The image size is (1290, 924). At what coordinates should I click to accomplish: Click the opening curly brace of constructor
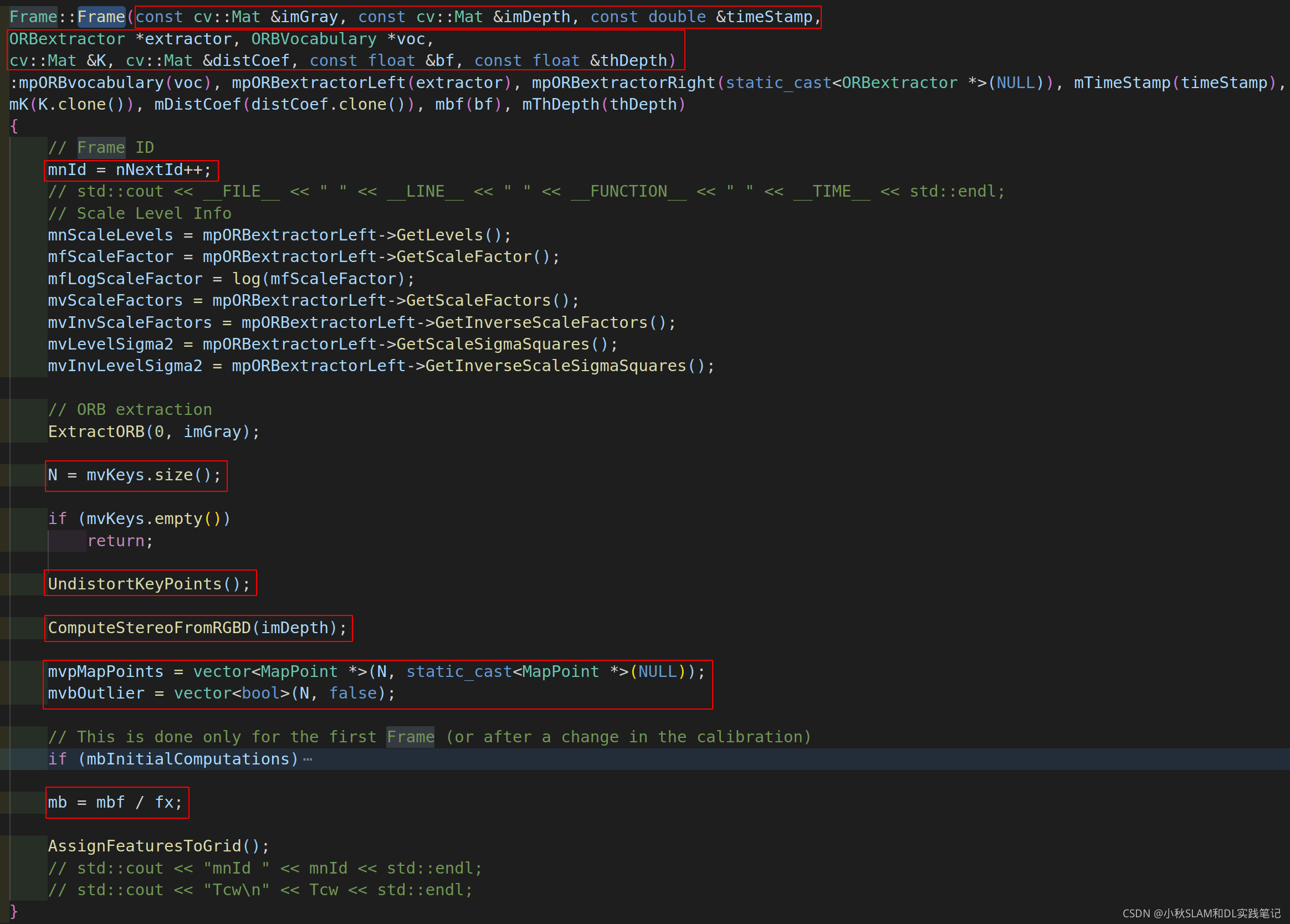tap(14, 126)
